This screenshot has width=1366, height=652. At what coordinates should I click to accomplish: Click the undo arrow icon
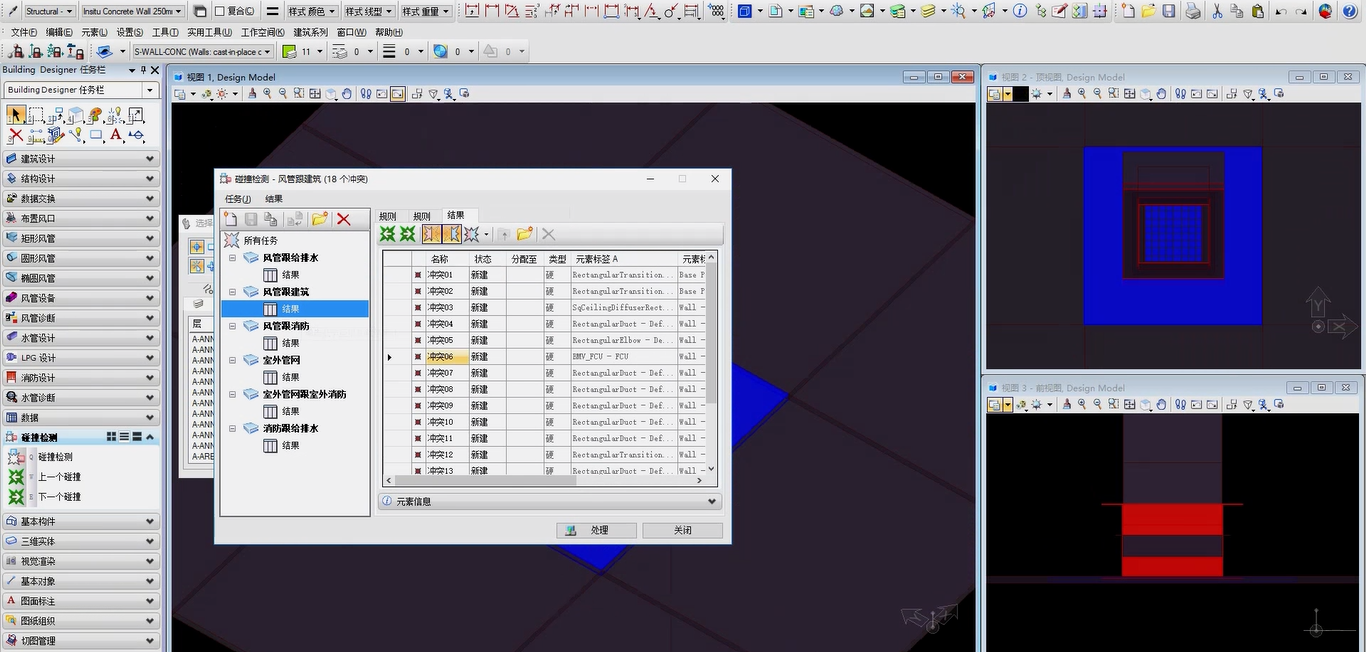pos(1281,11)
